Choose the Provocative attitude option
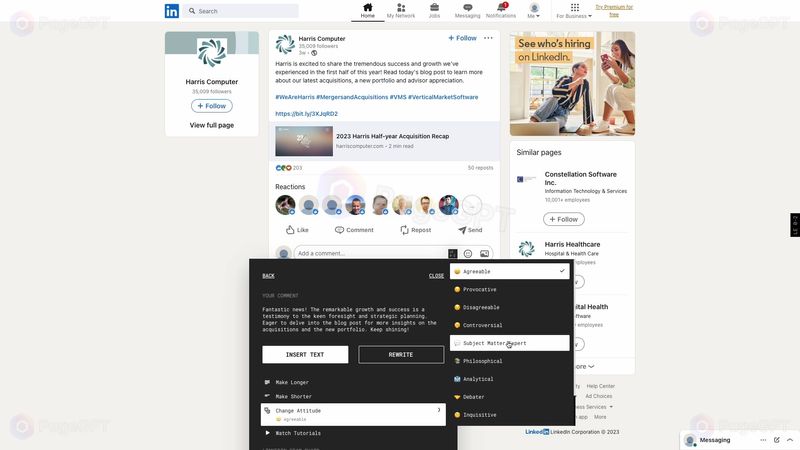The height and width of the screenshot is (450, 800). 509,289
